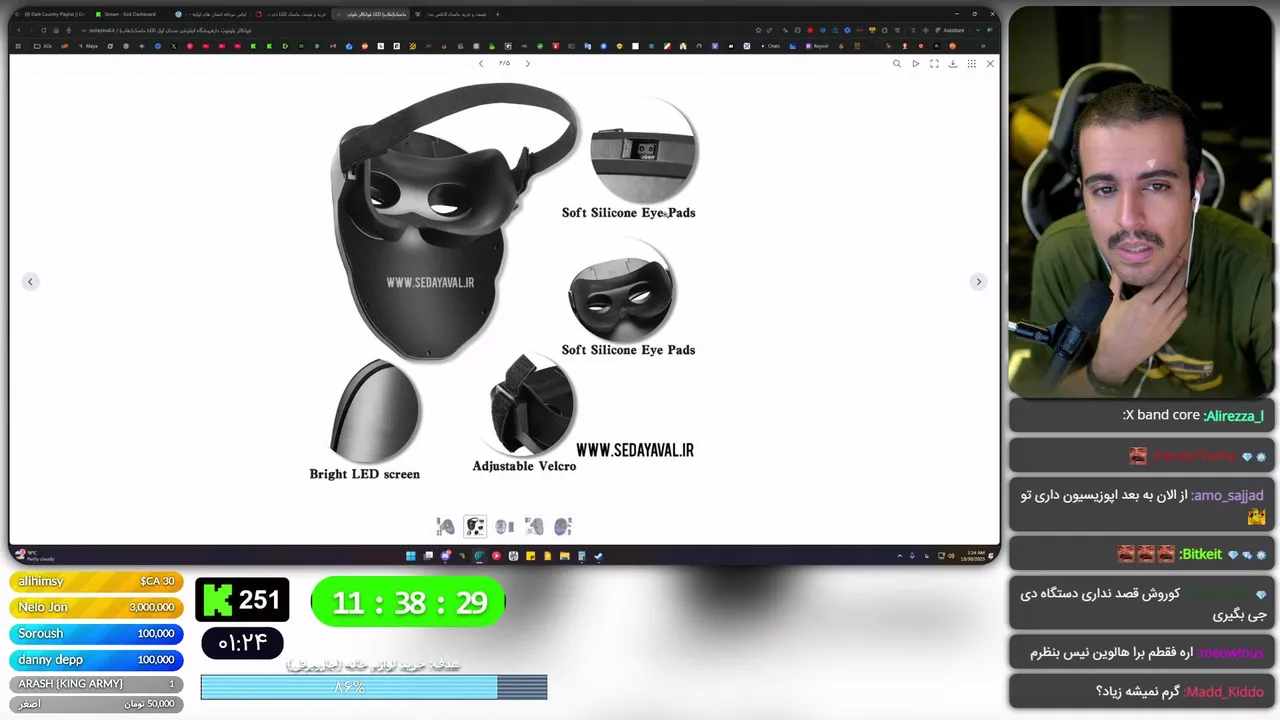Switch to the third browser tab
The image size is (1280, 720).
[x=210, y=14]
